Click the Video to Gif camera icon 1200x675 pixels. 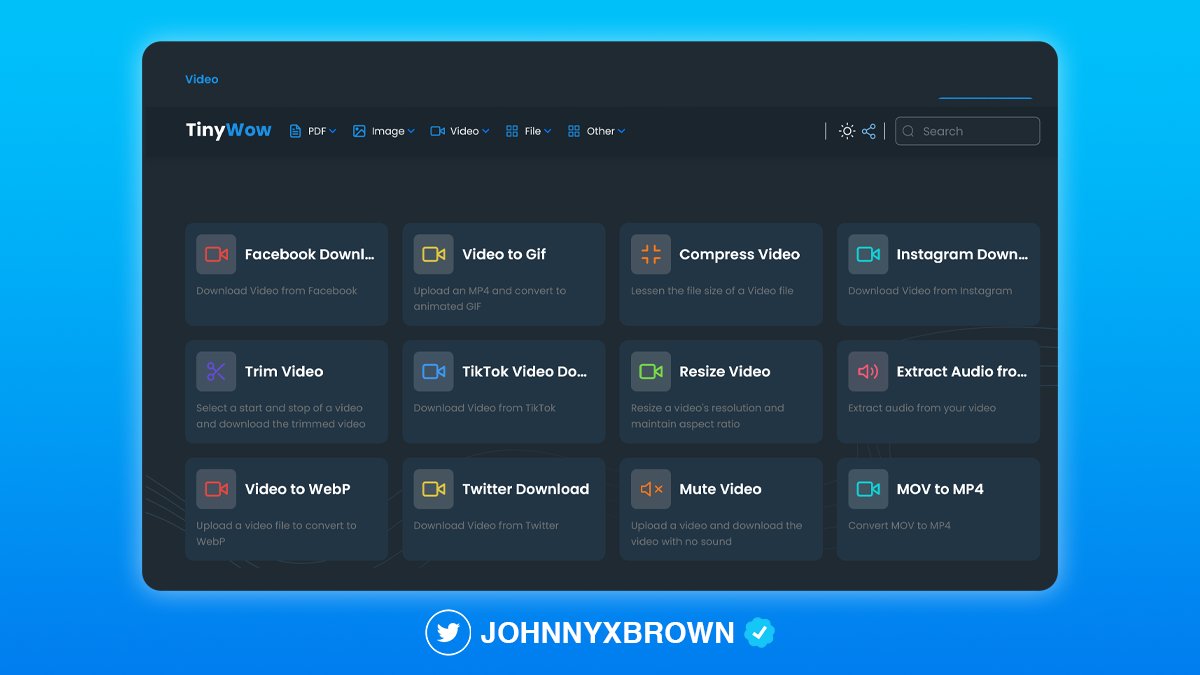pos(433,254)
